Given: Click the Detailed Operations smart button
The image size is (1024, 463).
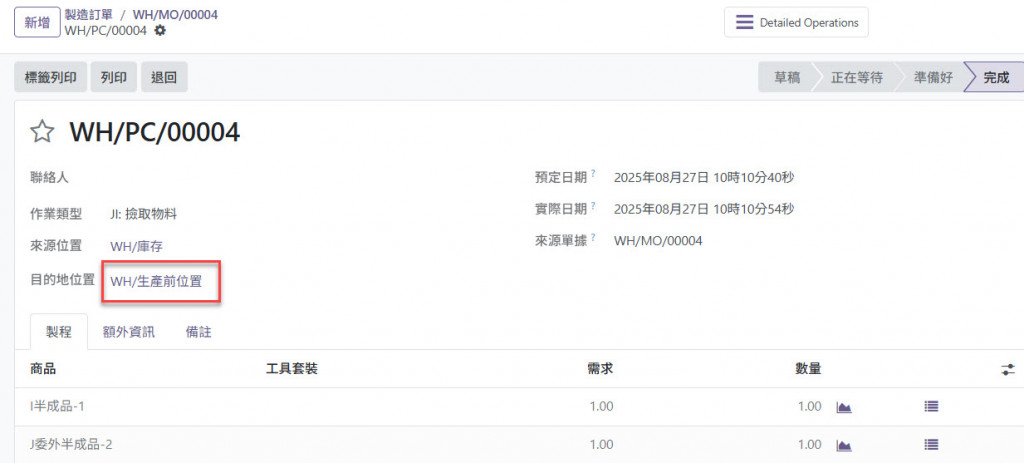Looking at the screenshot, I should pyautogui.click(x=796, y=22).
